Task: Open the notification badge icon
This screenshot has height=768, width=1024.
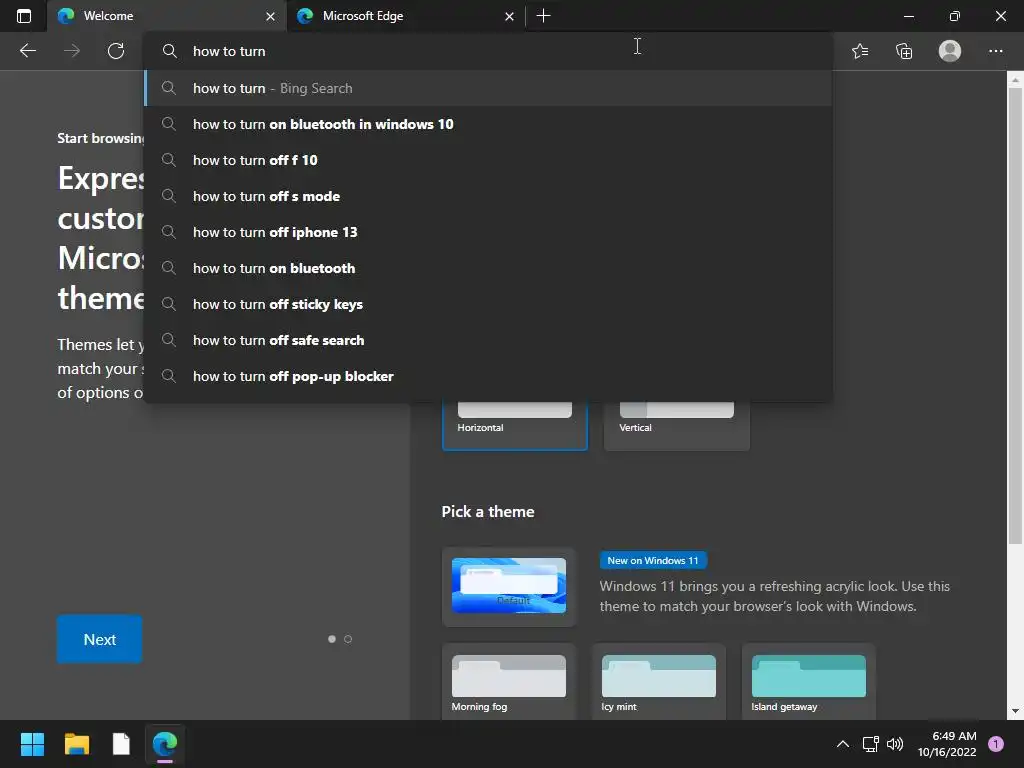Action: pyautogui.click(x=996, y=744)
